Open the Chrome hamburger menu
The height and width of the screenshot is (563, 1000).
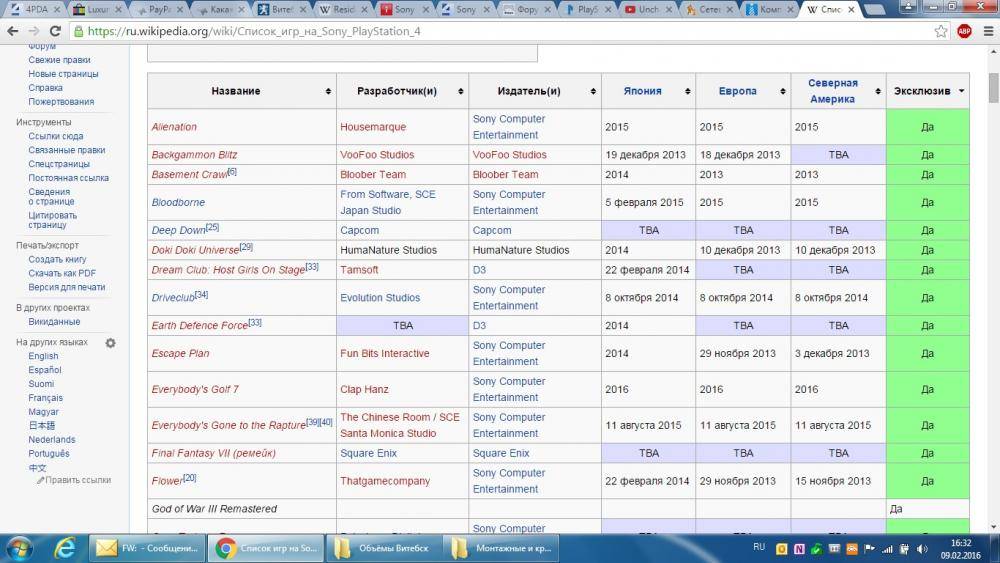pyautogui.click(x=986, y=31)
